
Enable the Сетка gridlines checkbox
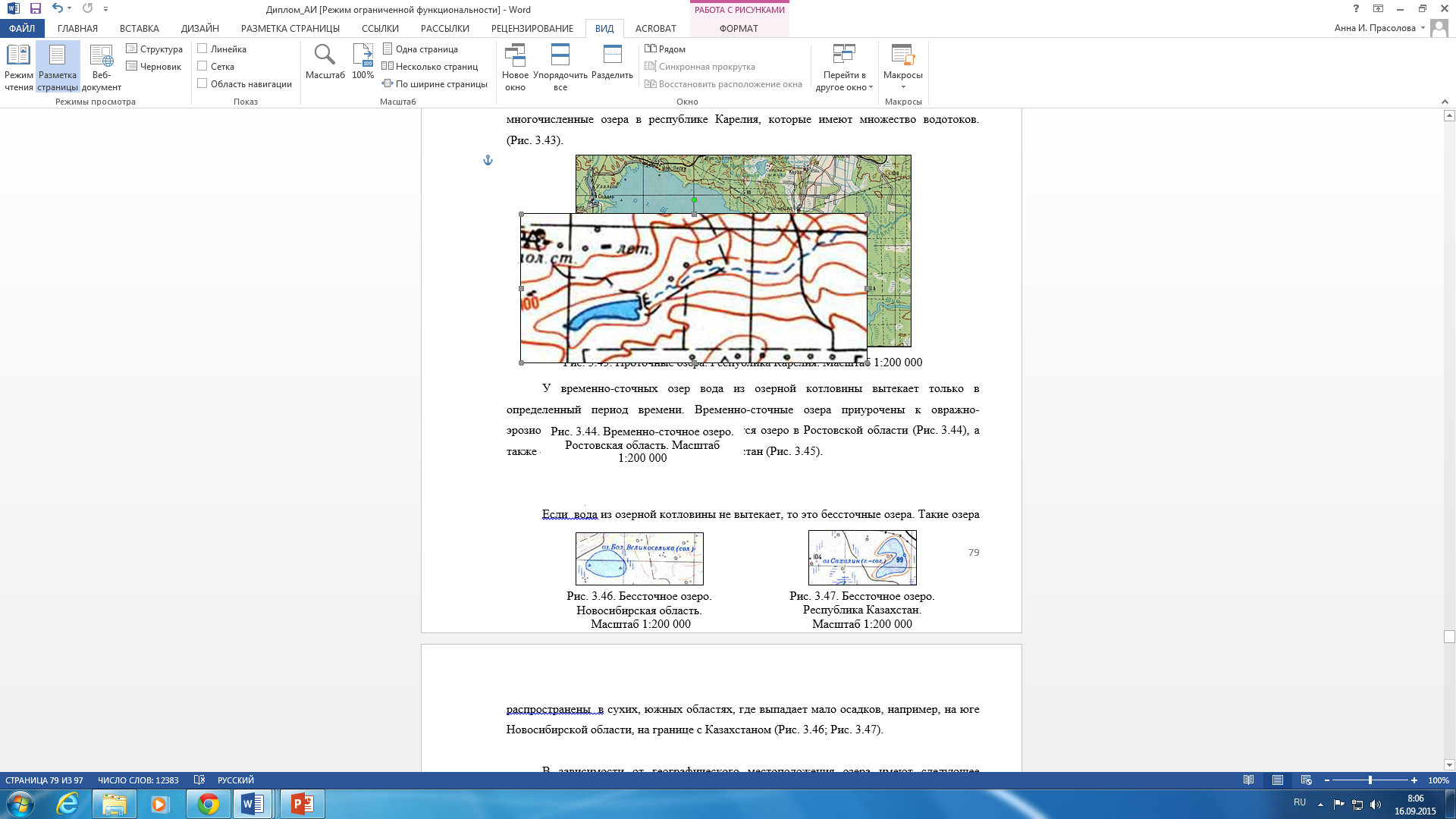tap(202, 66)
